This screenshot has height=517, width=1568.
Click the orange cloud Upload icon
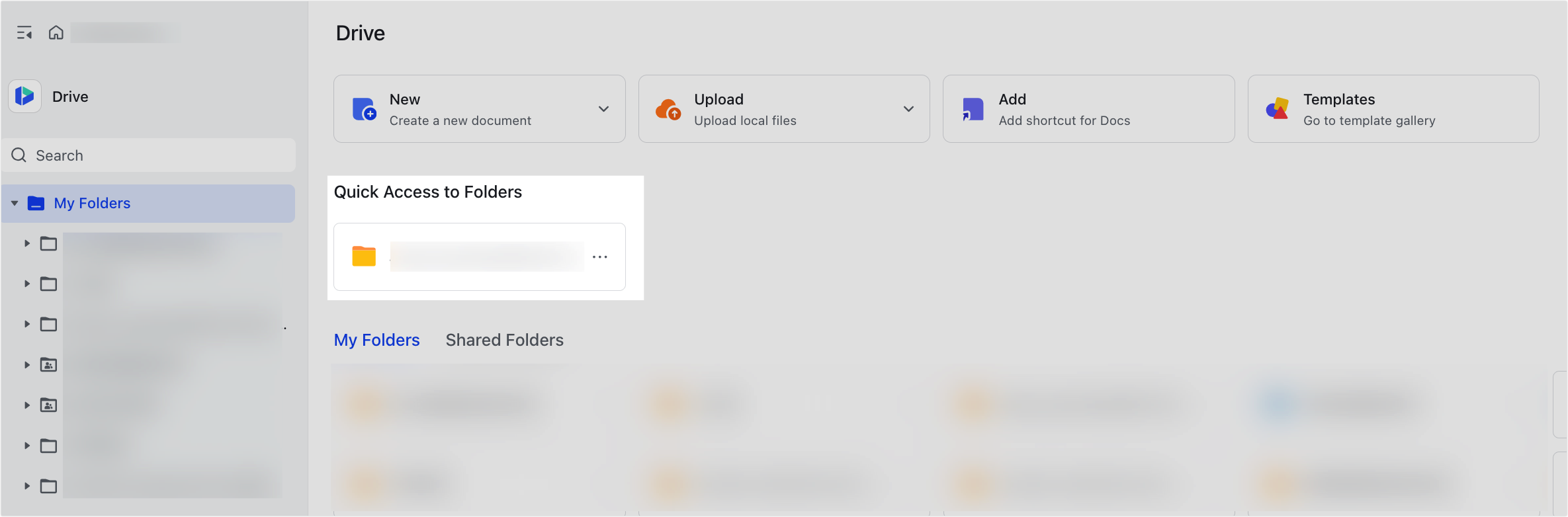tap(669, 108)
